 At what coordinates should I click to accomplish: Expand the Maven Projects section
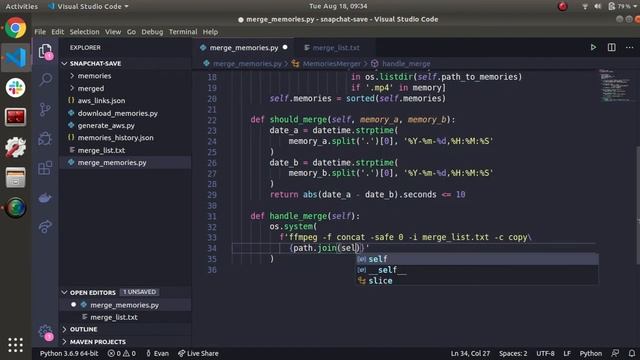tap(98, 342)
